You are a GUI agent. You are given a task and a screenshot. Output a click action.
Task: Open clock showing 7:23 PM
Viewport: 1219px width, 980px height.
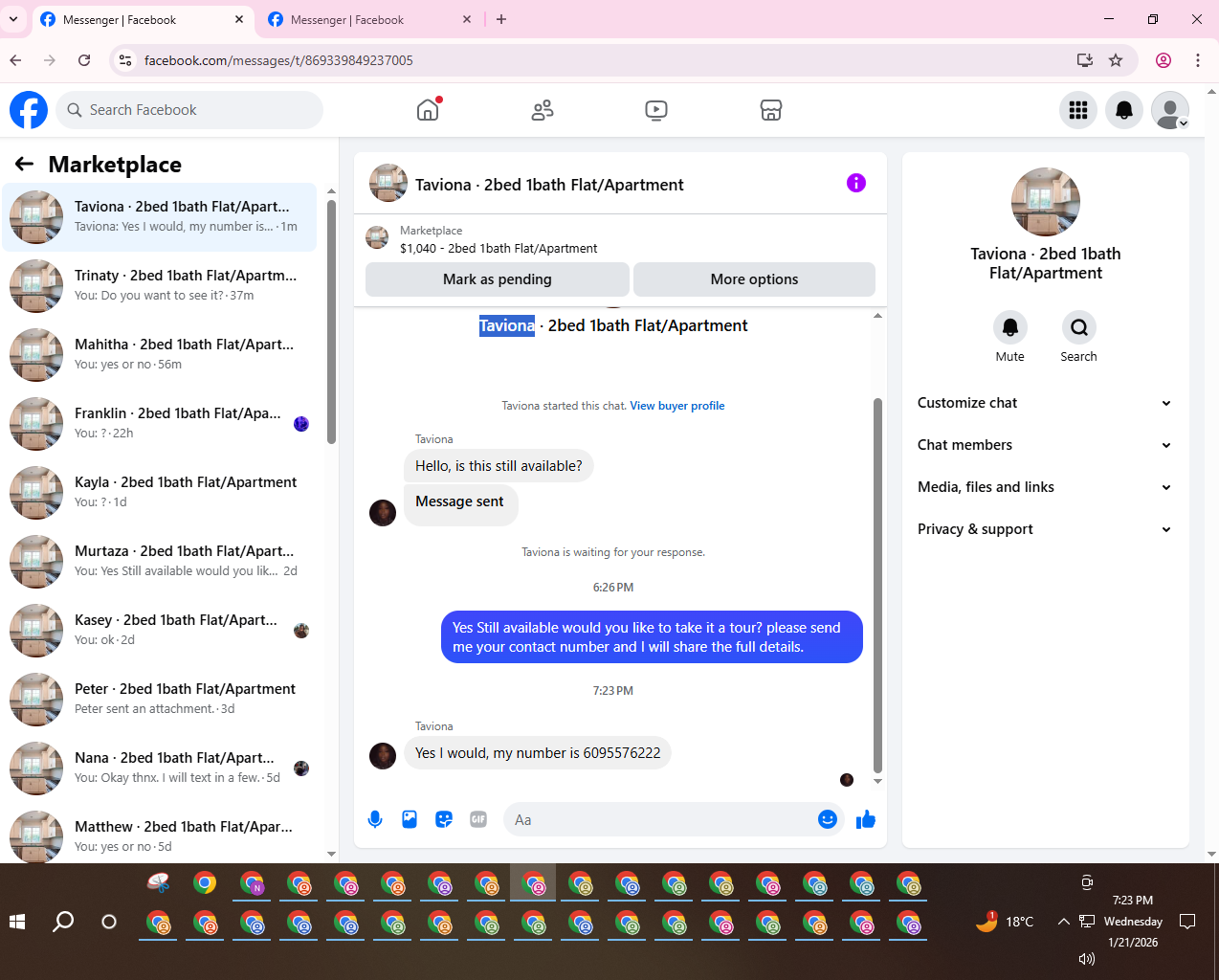point(1133,901)
